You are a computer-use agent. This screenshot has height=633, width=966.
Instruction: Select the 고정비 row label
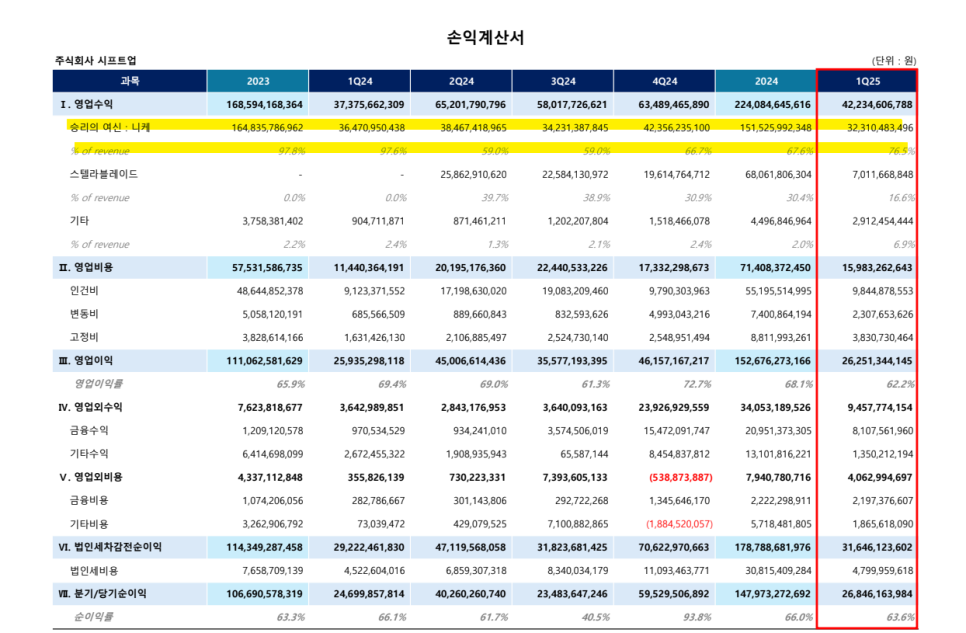pyautogui.click(x=84, y=337)
